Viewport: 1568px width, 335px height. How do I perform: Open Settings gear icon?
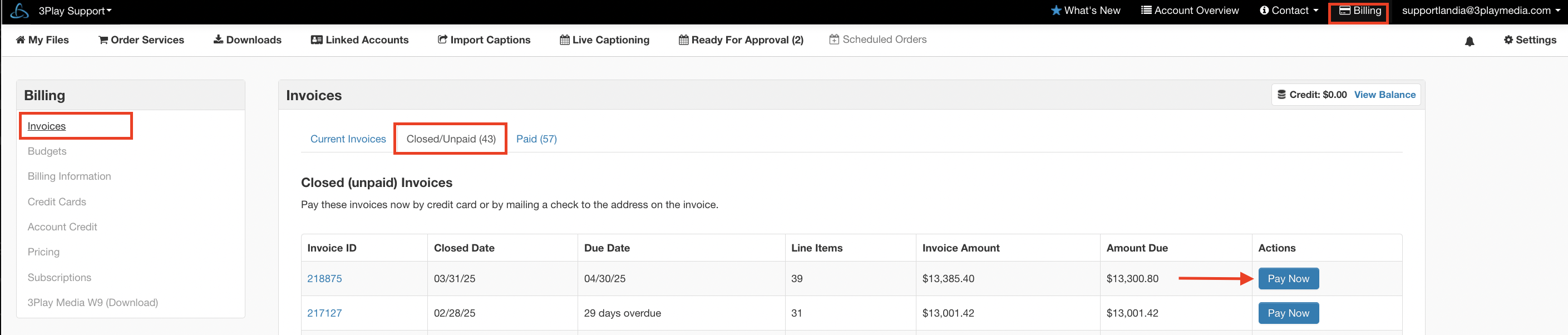coord(1508,40)
